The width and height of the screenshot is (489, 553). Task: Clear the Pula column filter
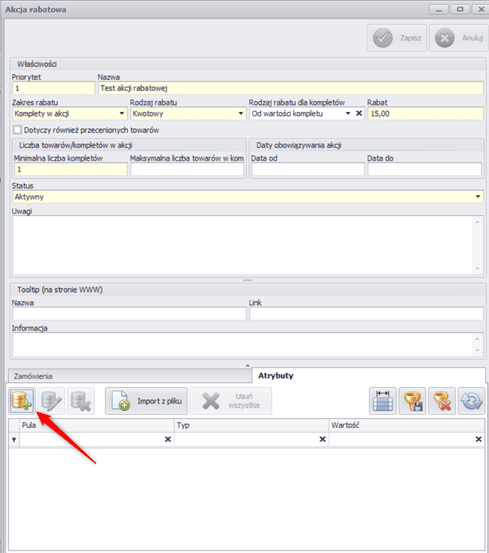[x=168, y=439]
